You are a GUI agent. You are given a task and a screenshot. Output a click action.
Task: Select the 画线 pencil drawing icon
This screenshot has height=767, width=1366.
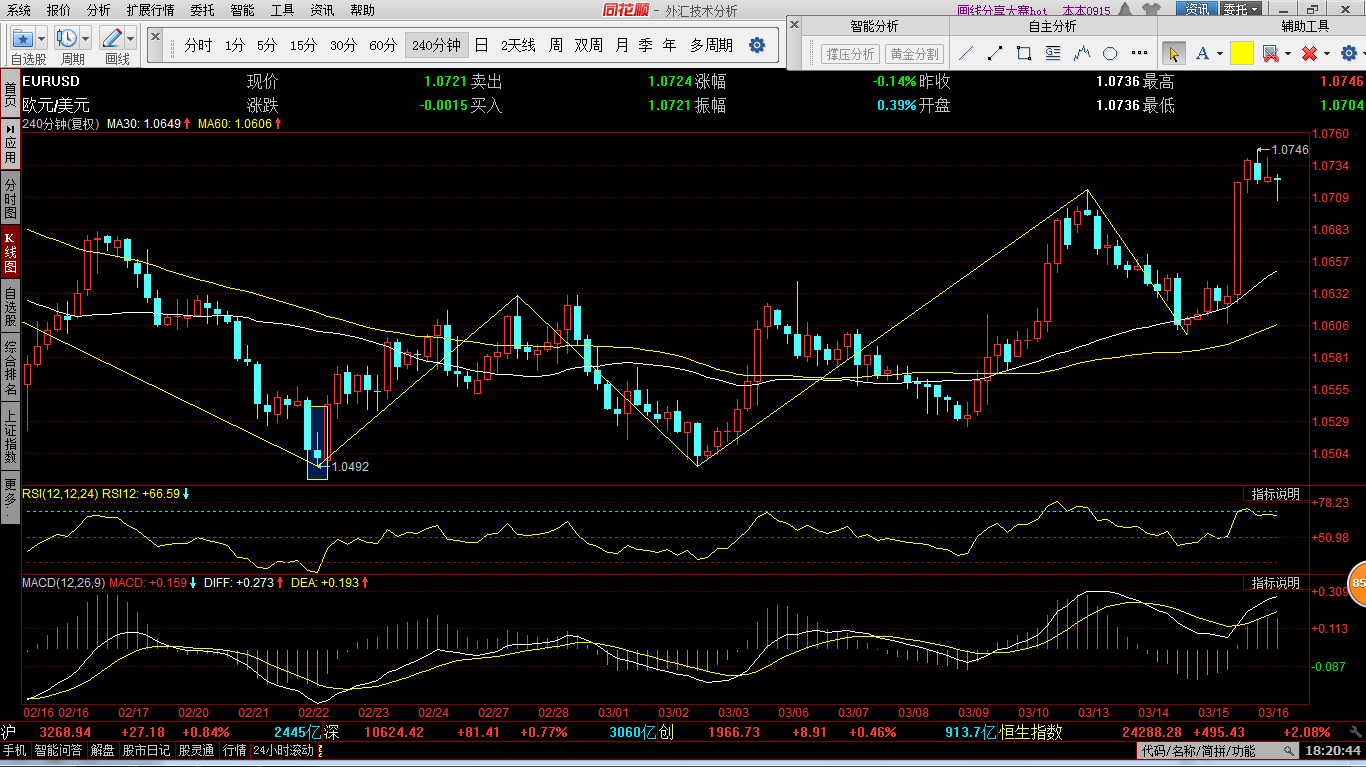pyautogui.click(x=111, y=39)
